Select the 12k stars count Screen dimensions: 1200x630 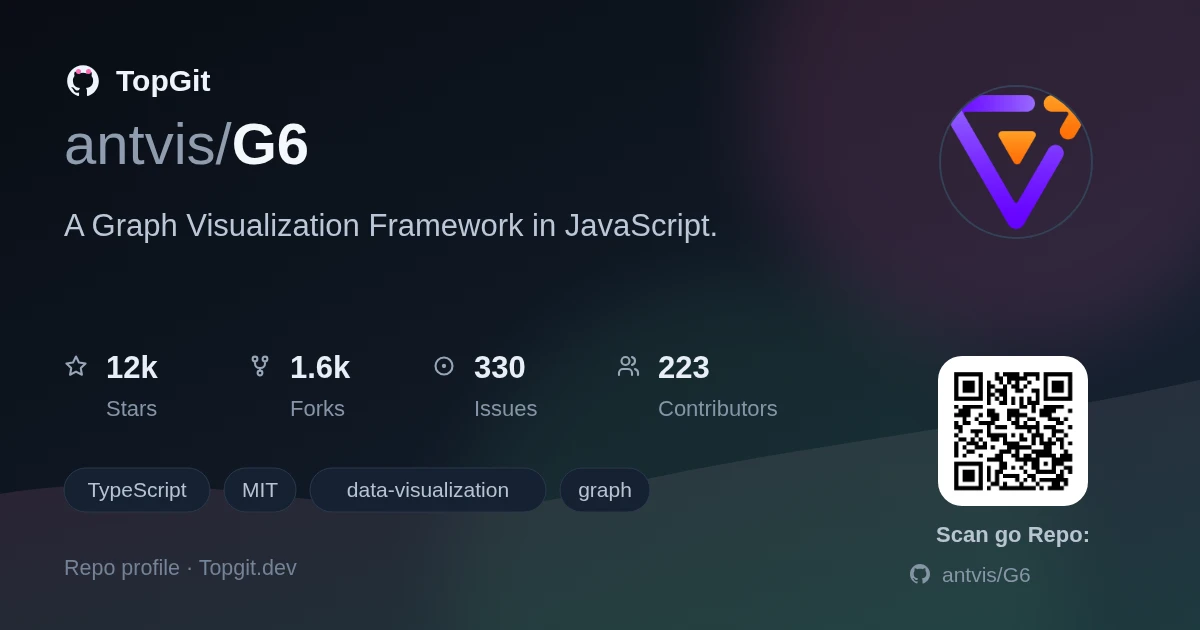click(132, 368)
